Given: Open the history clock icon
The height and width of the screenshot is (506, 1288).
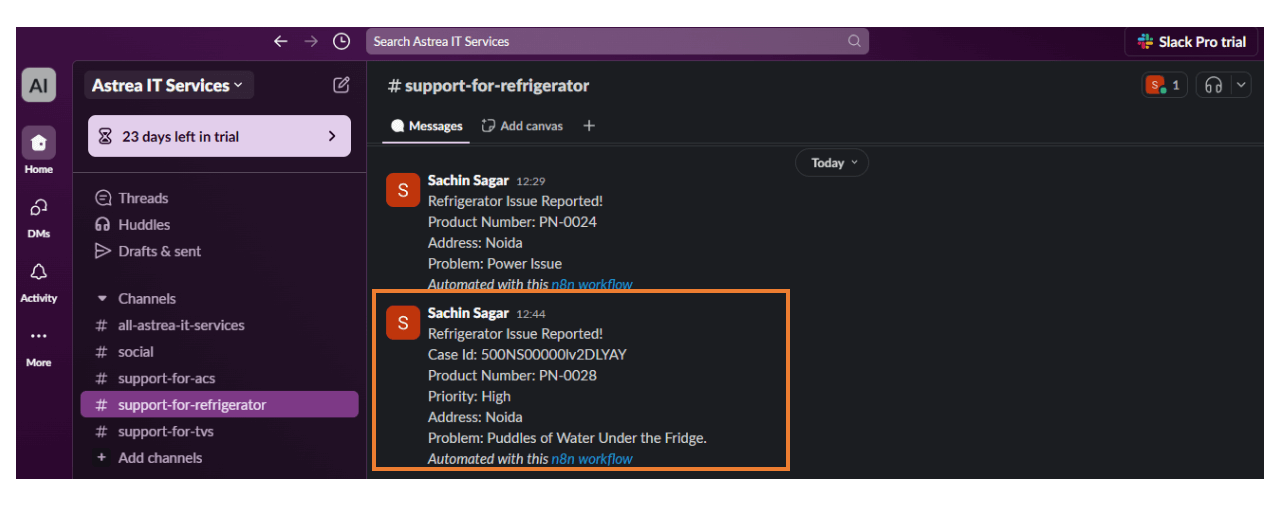Looking at the screenshot, I should tap(342, 41).
